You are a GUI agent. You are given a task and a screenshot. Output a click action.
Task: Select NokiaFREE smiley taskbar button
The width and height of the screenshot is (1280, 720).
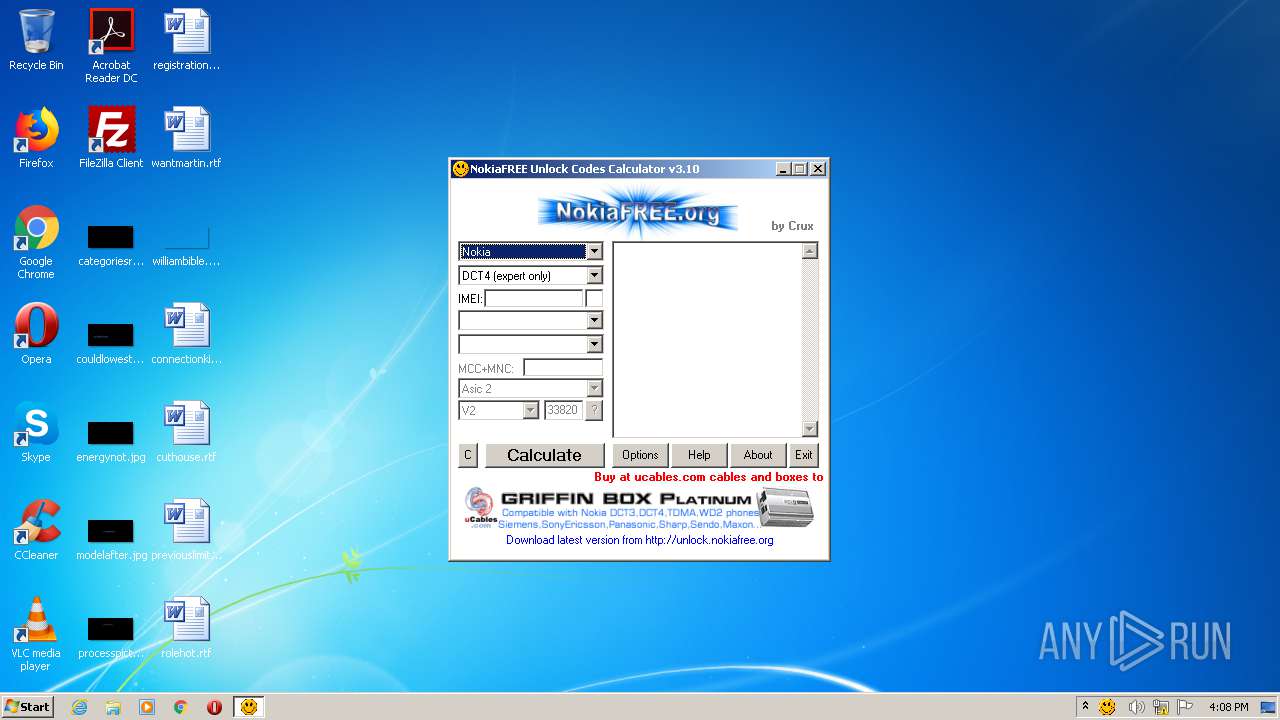pos(249,707)
